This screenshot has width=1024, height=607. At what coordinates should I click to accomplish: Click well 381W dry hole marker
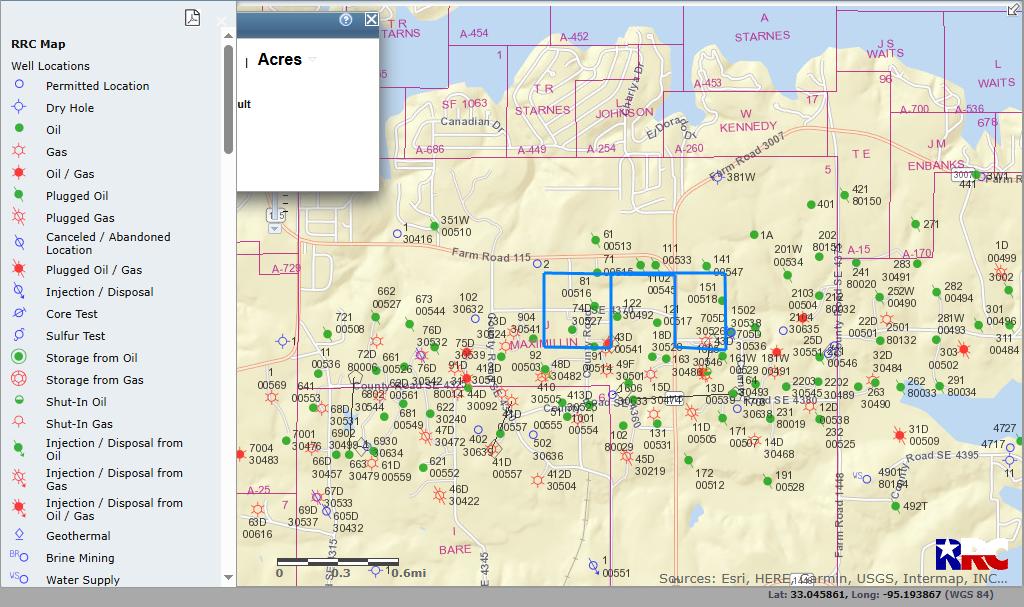(x=718, y=178)
